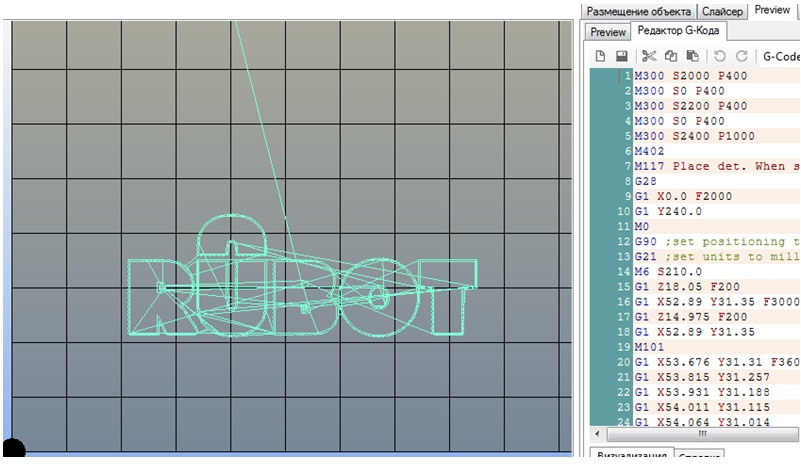
Task: Copy the selected G-code with the copy icon
Action: click(671, 56)
